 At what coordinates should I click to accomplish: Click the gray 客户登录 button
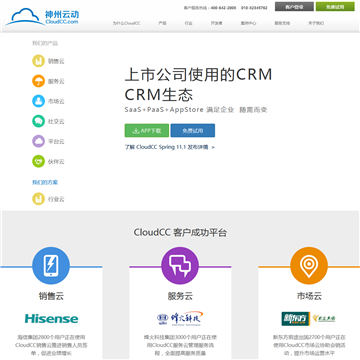[294, 6]
